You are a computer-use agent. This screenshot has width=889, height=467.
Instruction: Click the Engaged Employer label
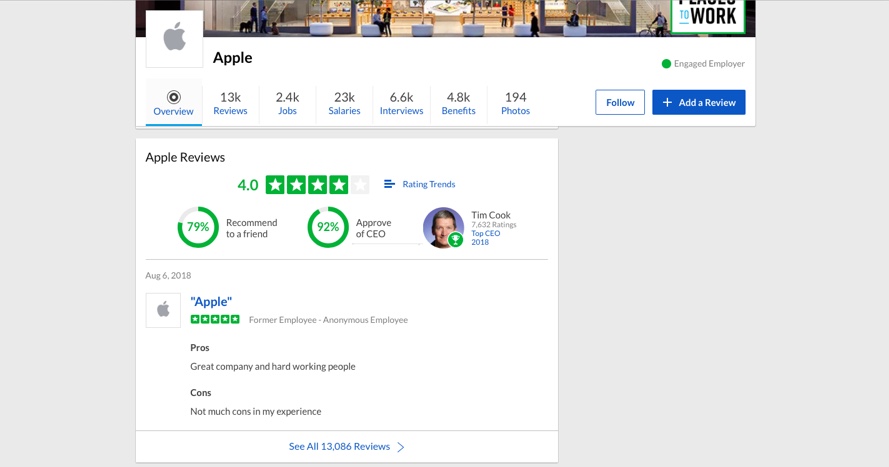tap(709, 63)
